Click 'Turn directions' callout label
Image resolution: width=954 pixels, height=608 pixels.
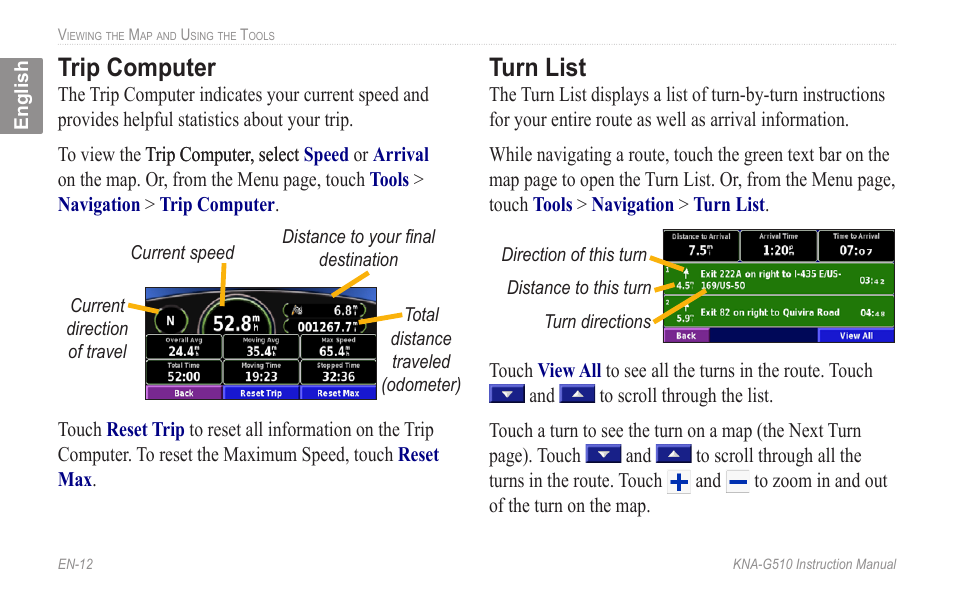[x=598, y=321]
